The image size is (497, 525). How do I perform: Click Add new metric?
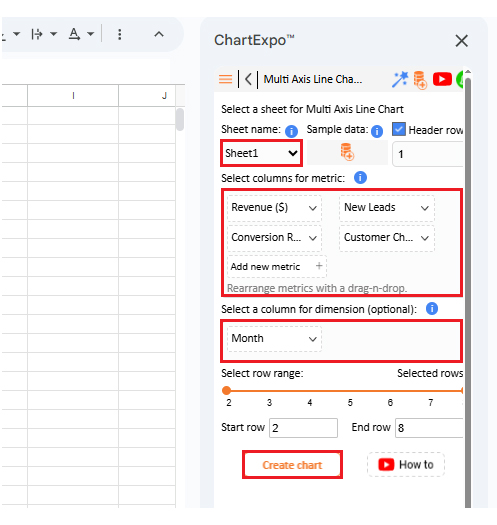(277, 267)
